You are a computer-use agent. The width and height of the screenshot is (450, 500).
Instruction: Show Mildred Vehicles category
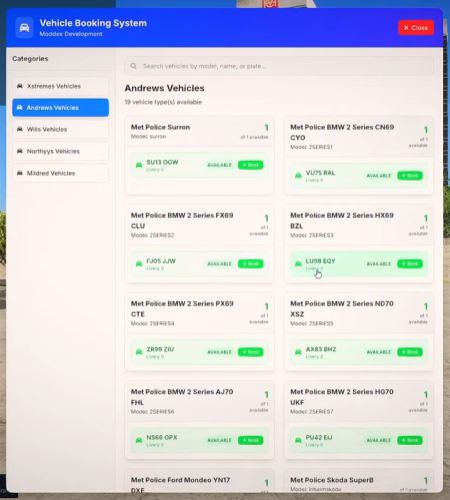pyautogui.click(x=60, y=173)
